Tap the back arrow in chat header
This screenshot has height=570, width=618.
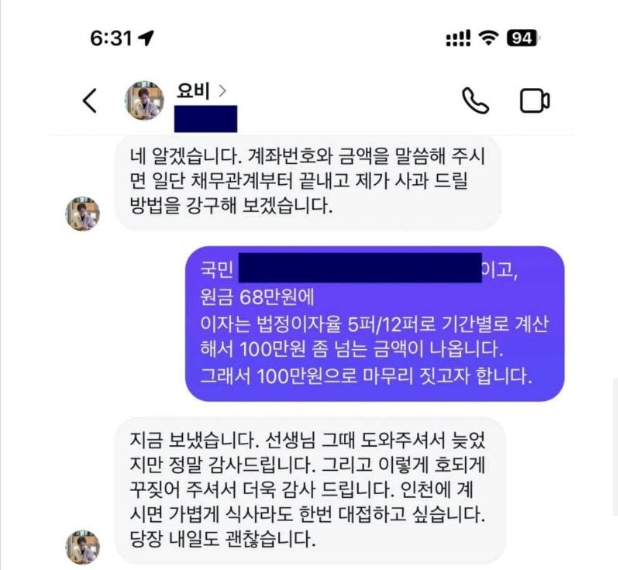pyautogui.click(x=89, y=101)
